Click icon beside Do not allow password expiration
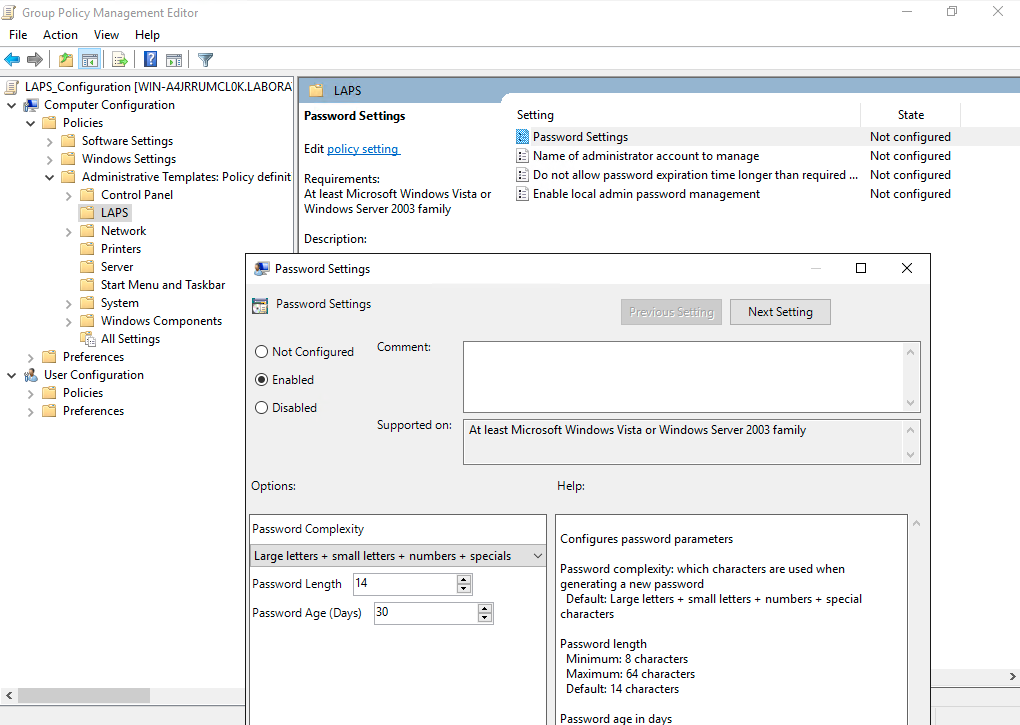 click(x=522, y=175)
